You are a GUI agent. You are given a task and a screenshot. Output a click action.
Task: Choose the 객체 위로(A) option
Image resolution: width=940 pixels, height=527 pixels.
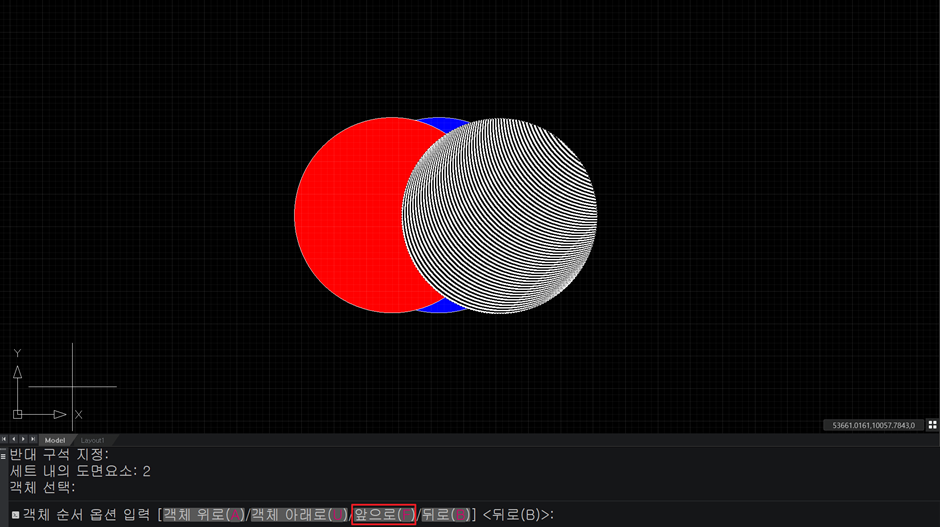point(204,514)
